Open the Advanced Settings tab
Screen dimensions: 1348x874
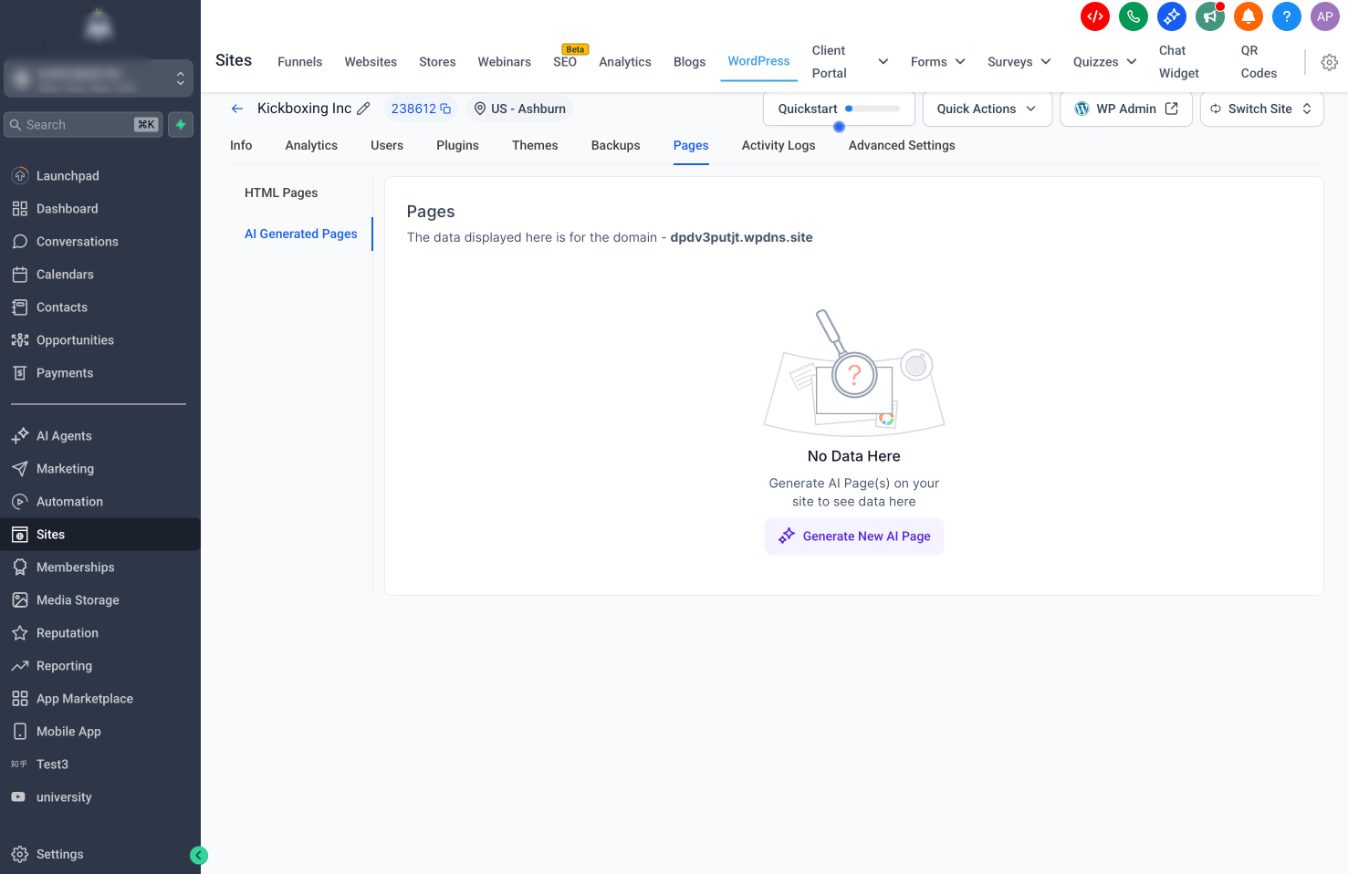pos(902,145)
